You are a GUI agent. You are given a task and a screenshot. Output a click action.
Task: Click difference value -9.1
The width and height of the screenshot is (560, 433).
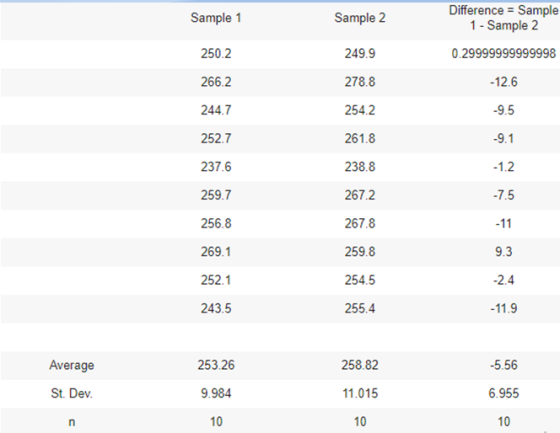[504, 138]
